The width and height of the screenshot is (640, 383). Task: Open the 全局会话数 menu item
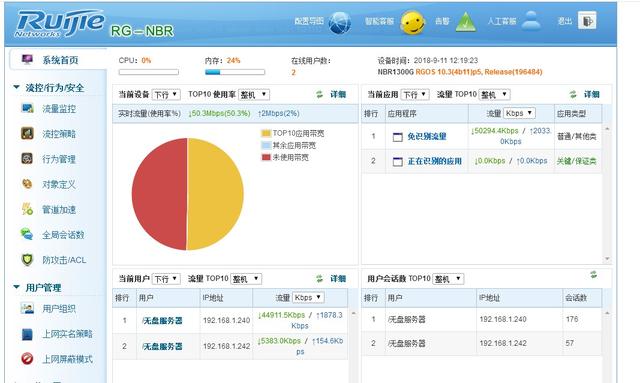click(x=63, y=235)
